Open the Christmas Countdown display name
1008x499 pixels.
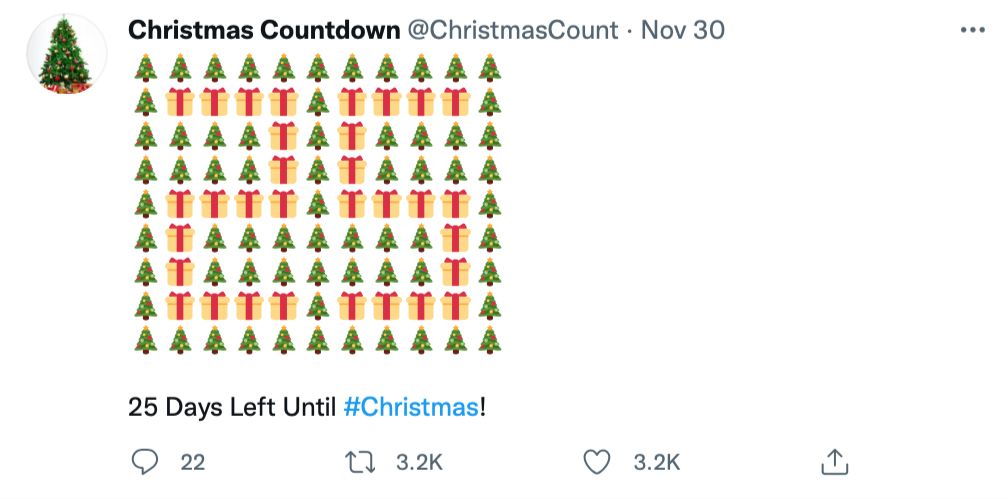[264, 30]
